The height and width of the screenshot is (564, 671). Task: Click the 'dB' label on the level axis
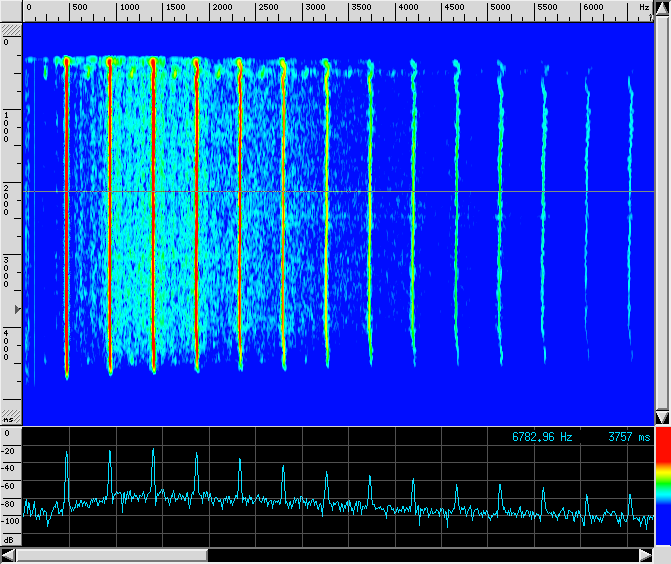point(10,539)
